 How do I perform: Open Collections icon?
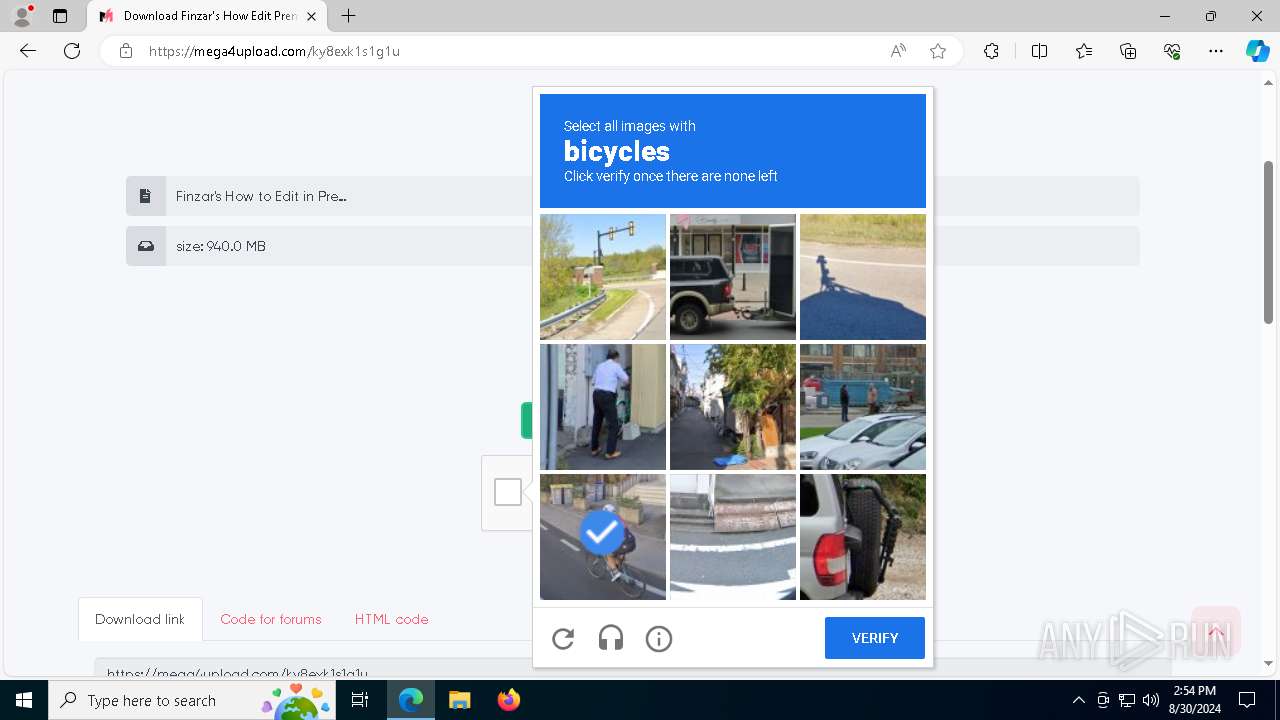coord(1128,51)
